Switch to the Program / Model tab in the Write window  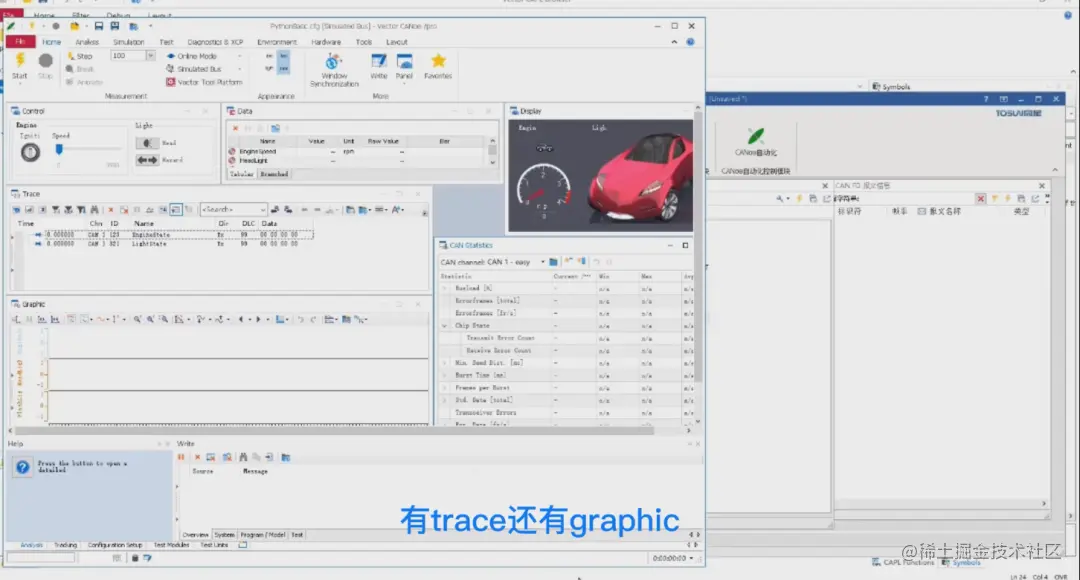click(x=263, y=535)
